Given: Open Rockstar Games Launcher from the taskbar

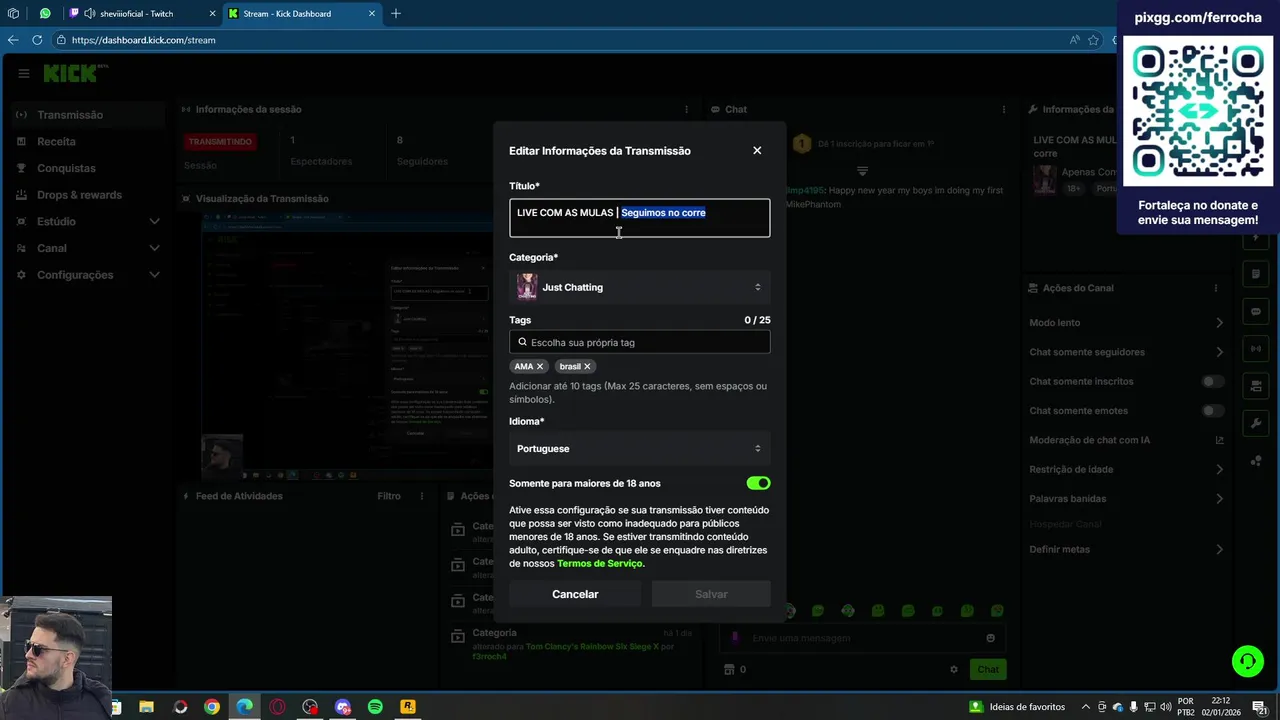Looking at the screenshot, I should 408,707.
